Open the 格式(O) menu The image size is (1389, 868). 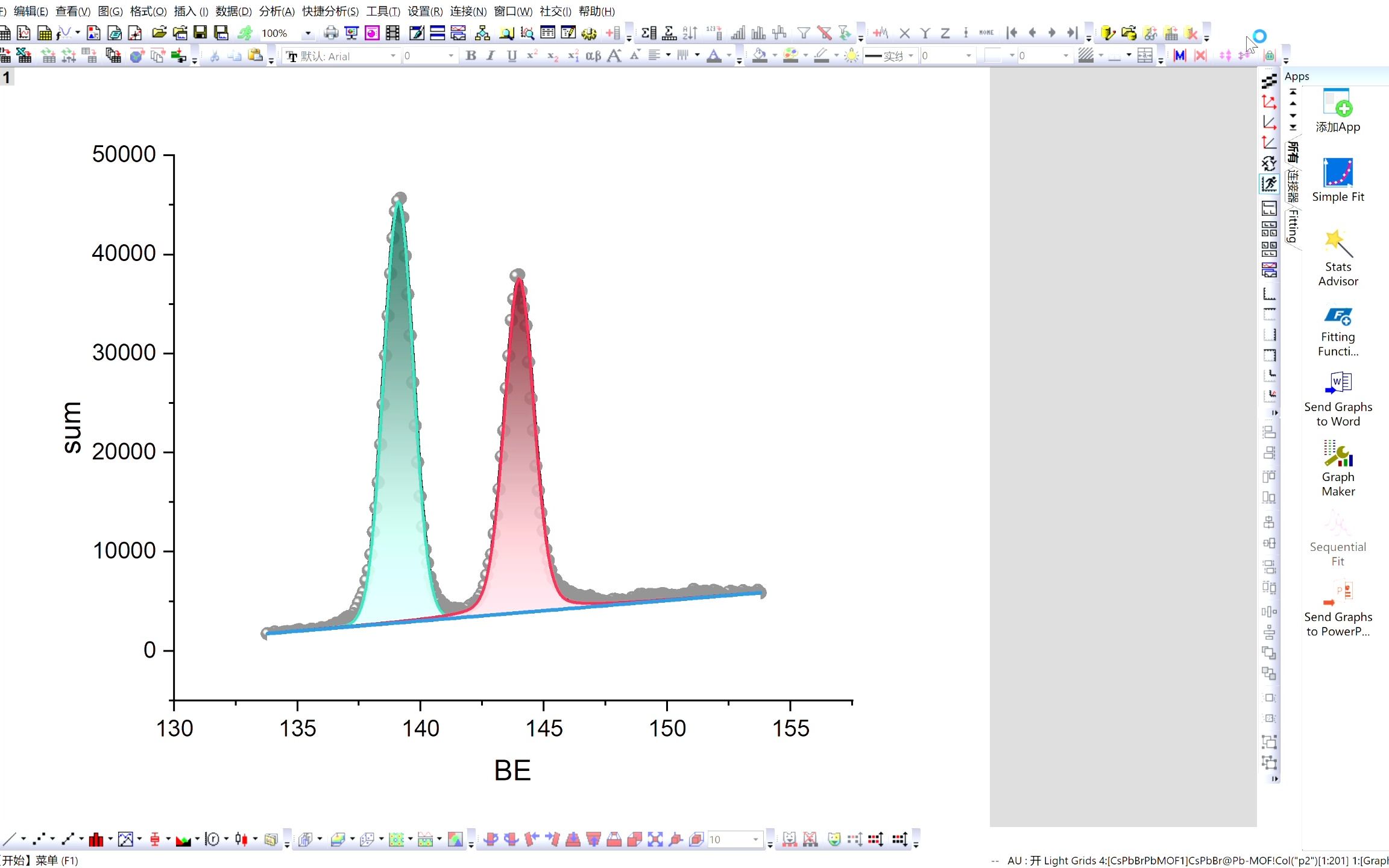tap(148, 11)
